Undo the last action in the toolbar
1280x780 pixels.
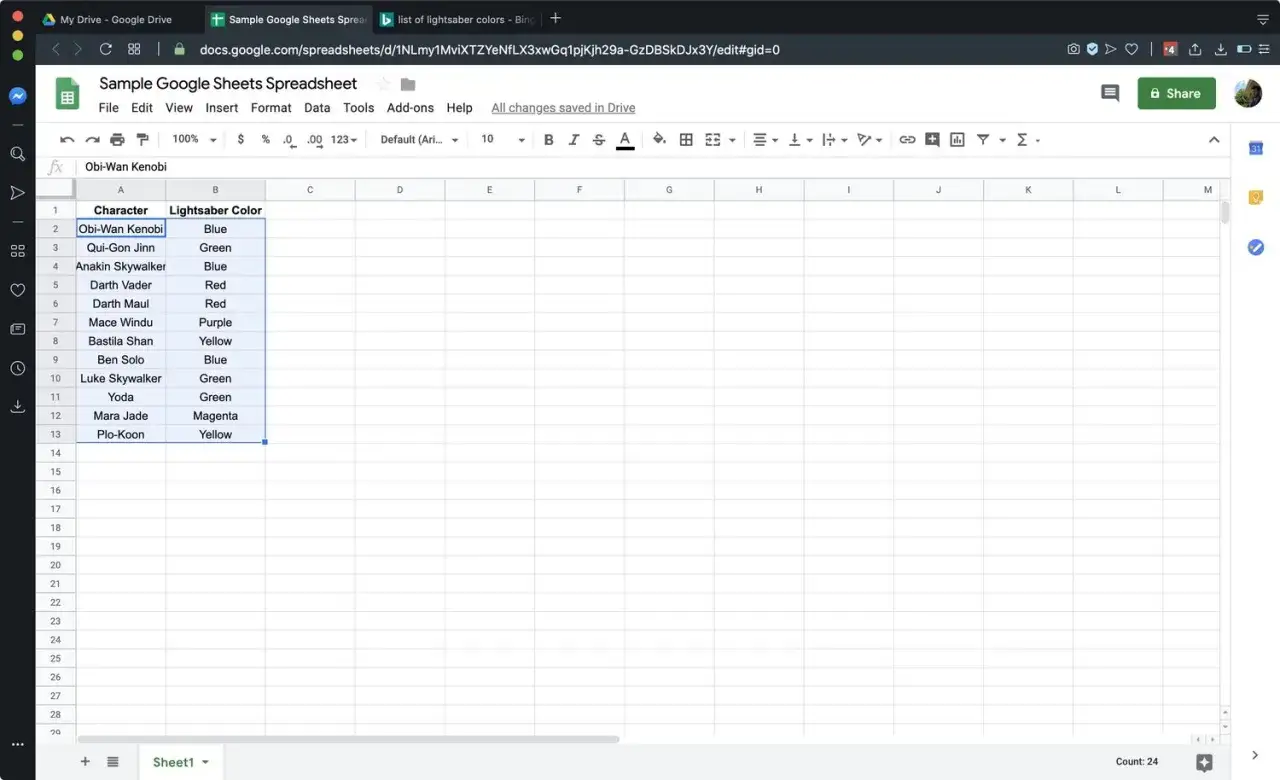(67, 140)
